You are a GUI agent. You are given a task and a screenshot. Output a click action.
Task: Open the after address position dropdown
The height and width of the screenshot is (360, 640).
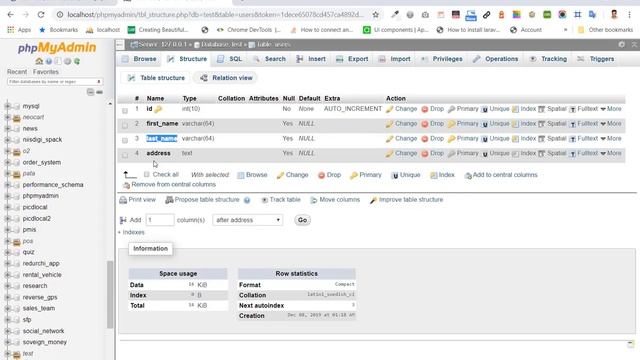click(x=247, y=220)
